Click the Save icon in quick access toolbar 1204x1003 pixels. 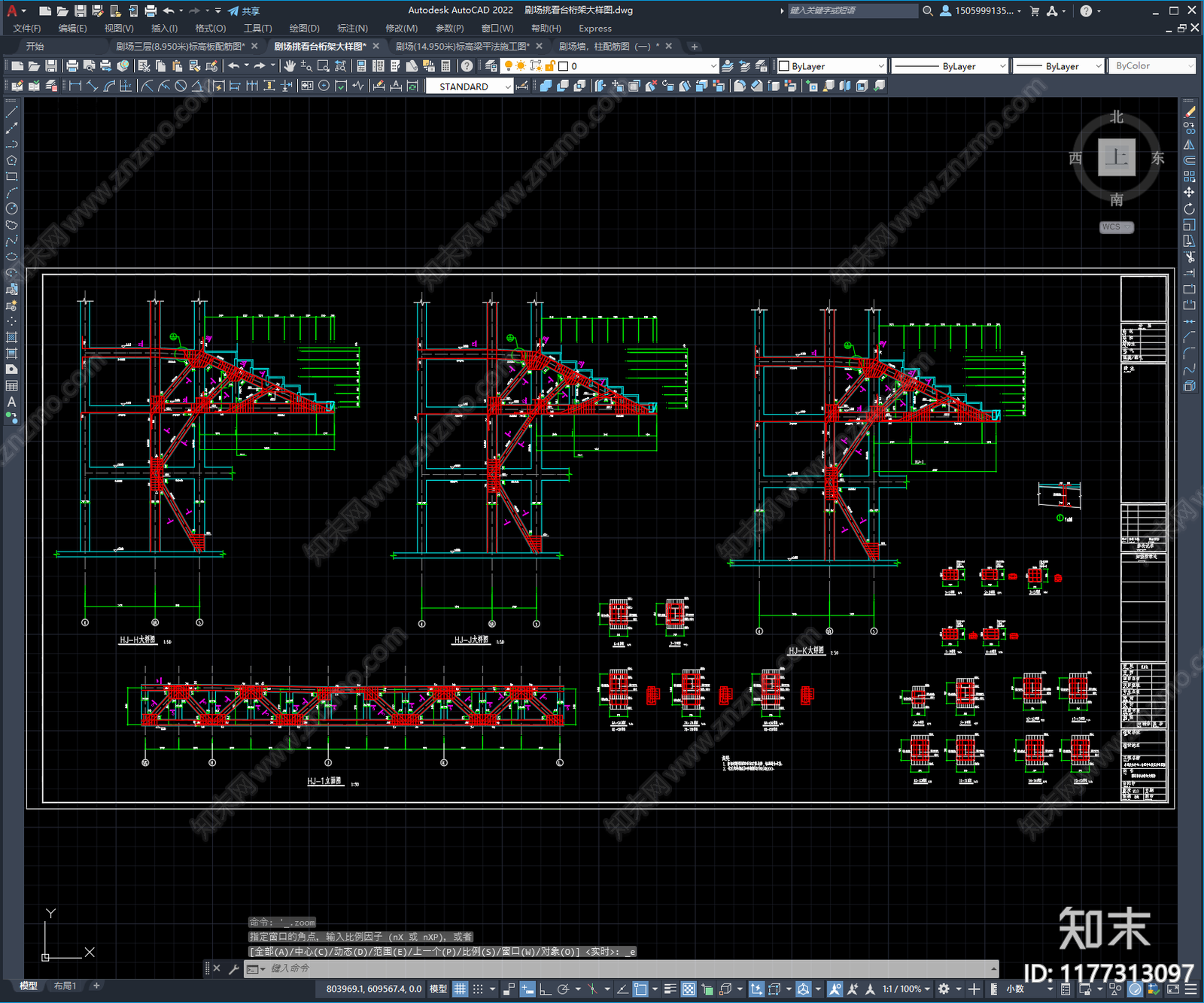click(80, 11)
